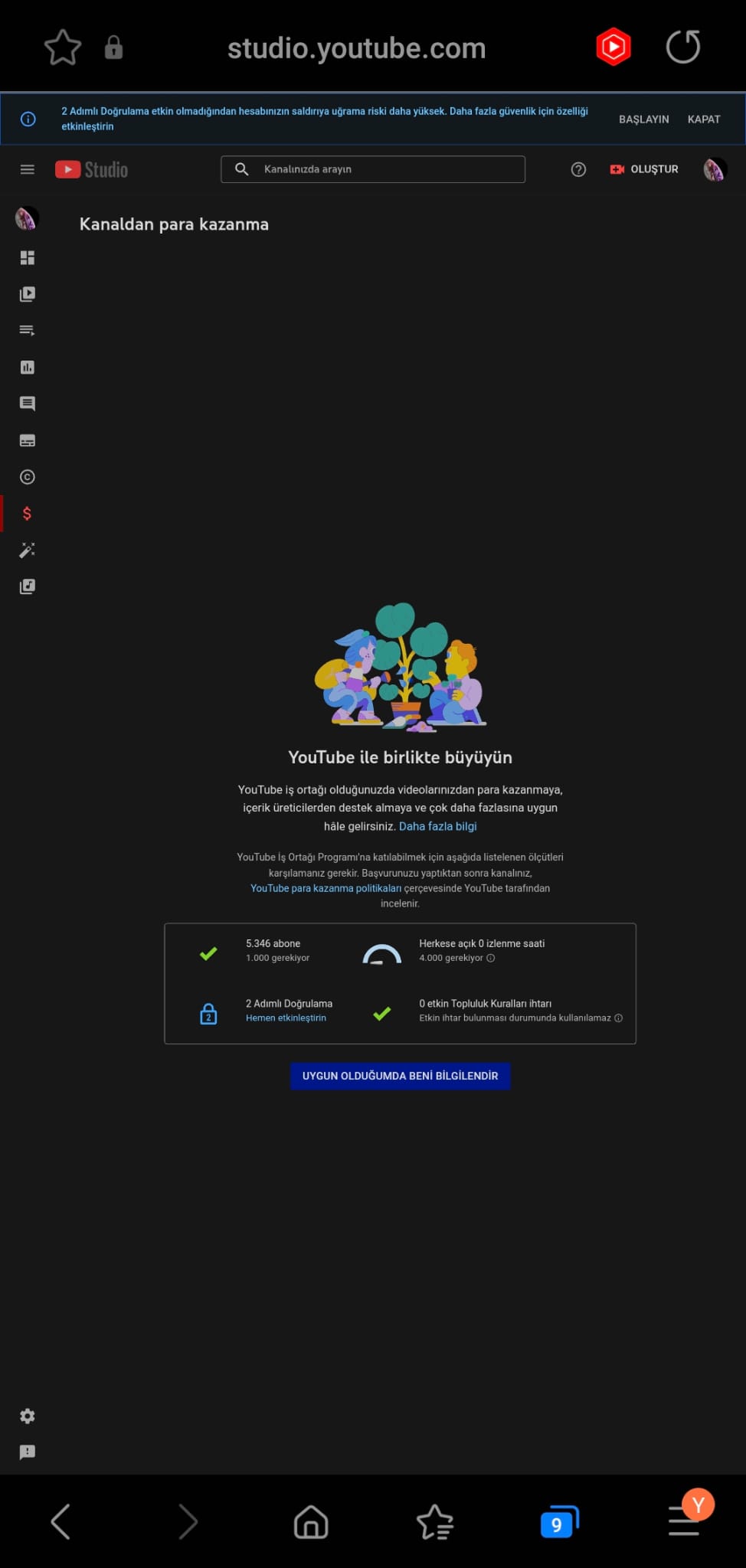Open the Content videos icon
Image resolution: width=746 pixels, height=1568 pixels.
tap(28, 294)
